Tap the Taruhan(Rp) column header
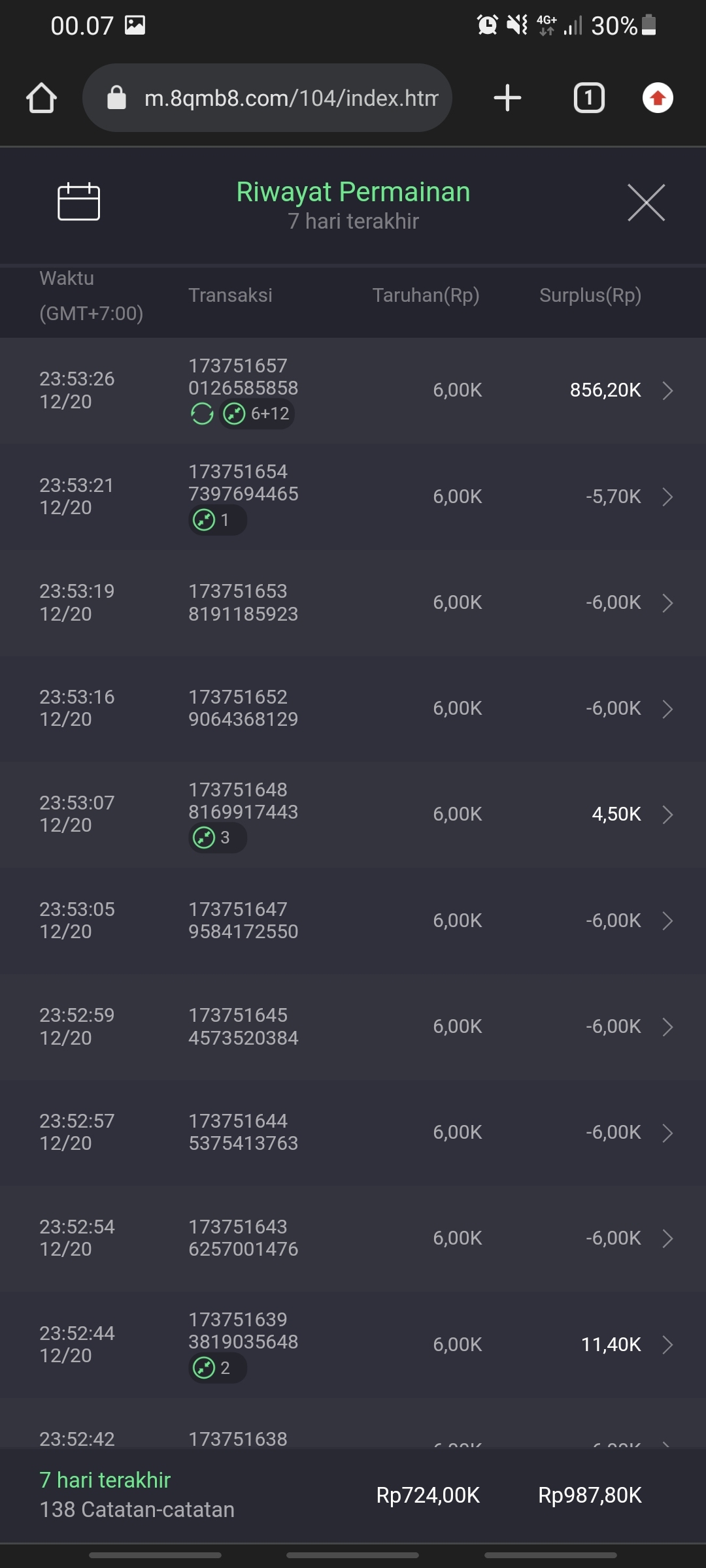Screen dimensions: 706x1568 426,295
